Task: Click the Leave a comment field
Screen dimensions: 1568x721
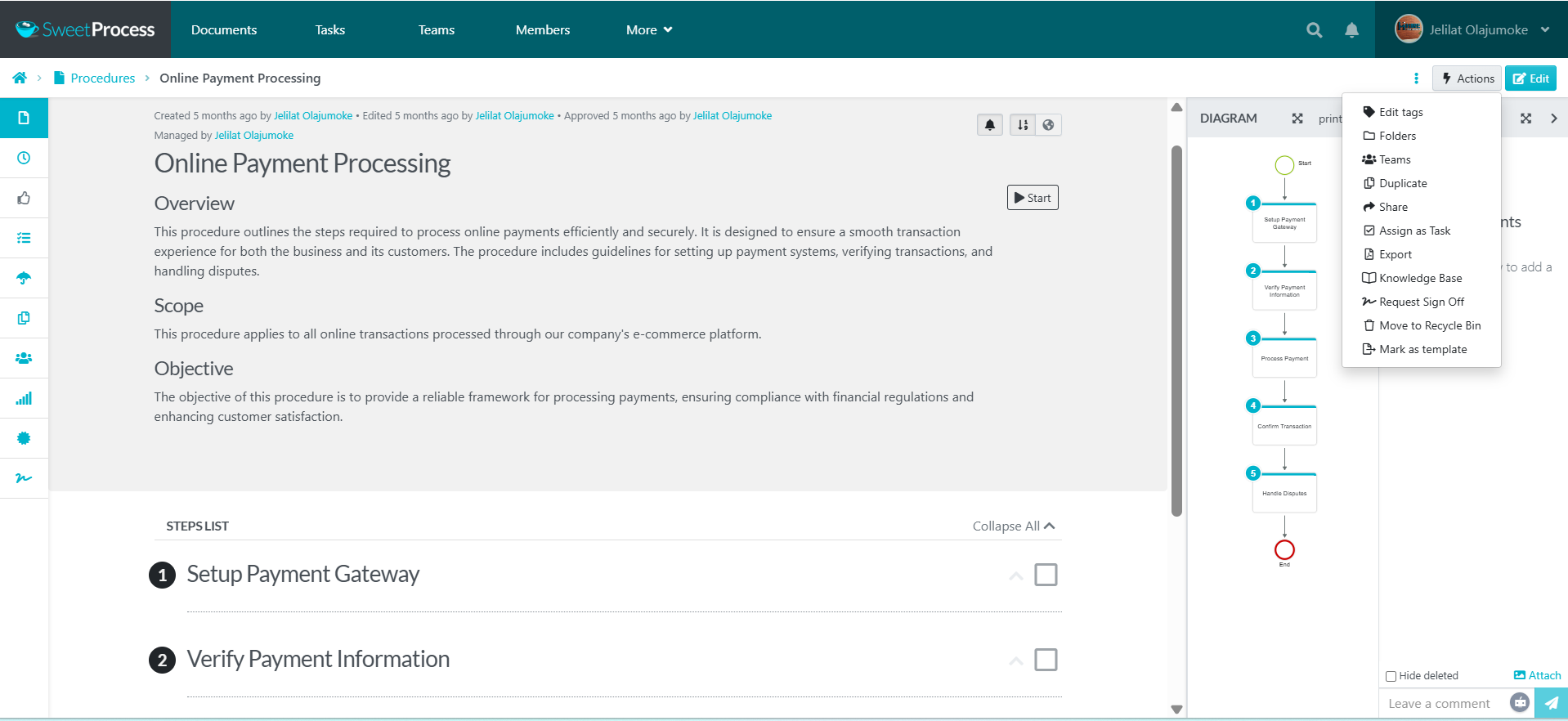Action: [1442, 703]
